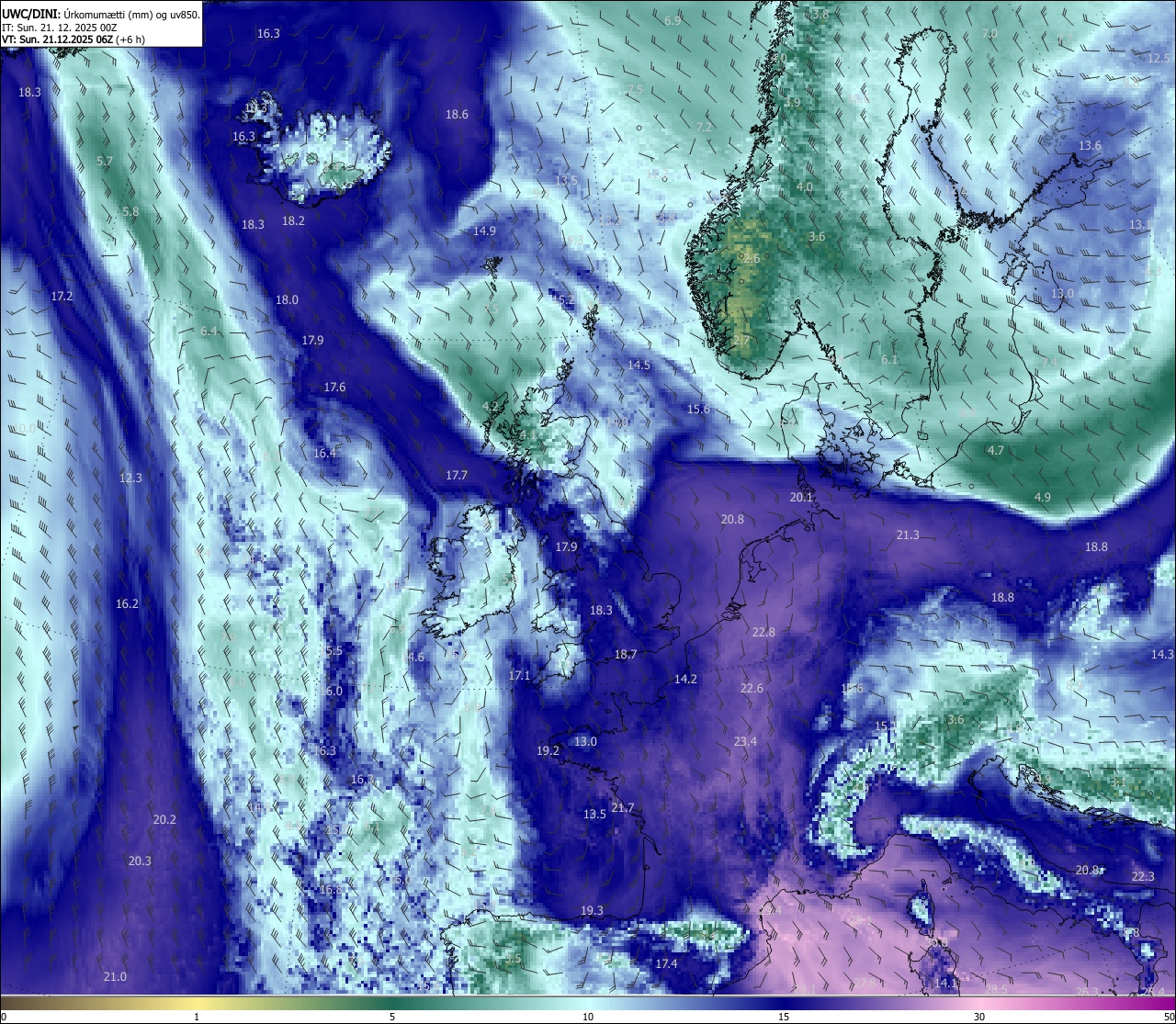1176x1024 pixels.
Task: Click the 17.2 value near the left edge
Action: (x=62, y=297)
